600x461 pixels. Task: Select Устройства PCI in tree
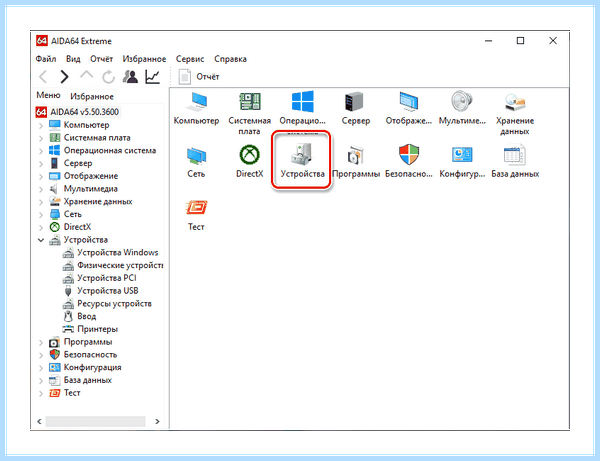point(99,278)
